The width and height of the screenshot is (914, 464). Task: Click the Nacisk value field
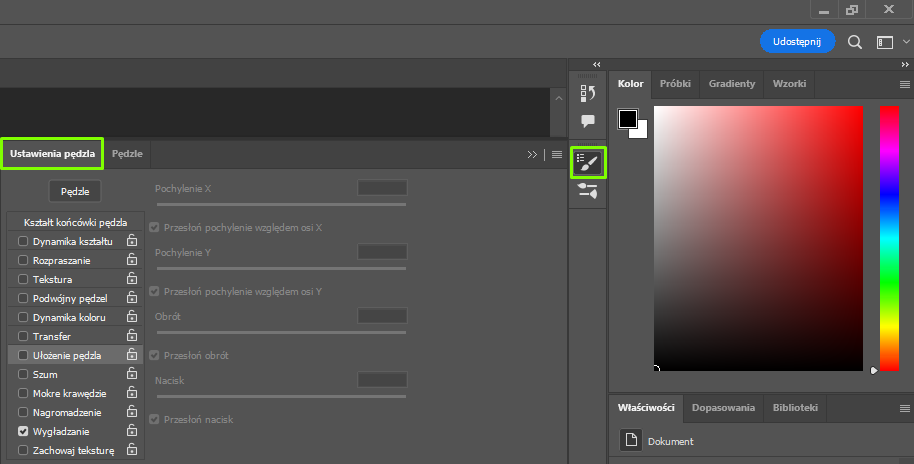click(x=382, y=379)
